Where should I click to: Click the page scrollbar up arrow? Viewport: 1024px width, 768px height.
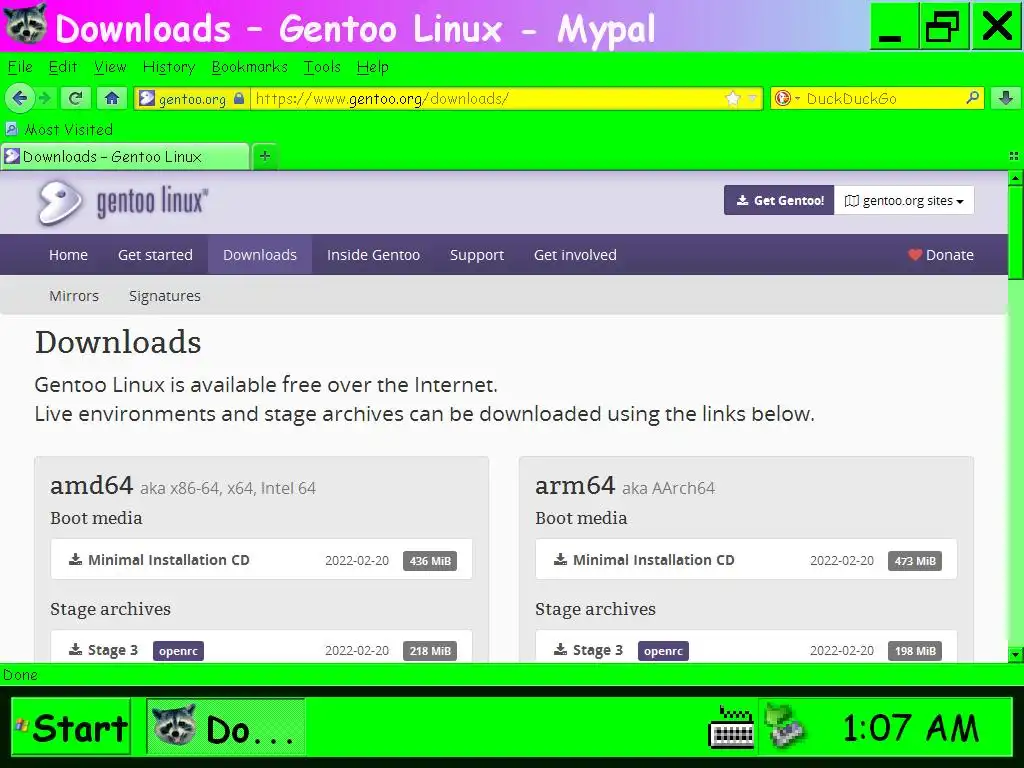1016,178
